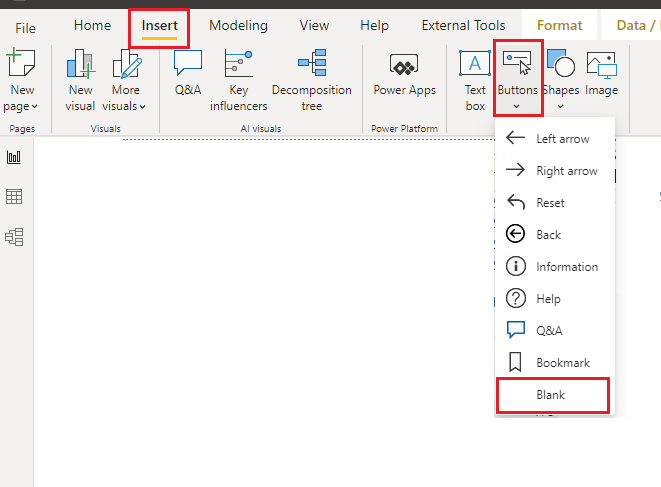This screenshot has width=661, height=487.
Task: Switch to the Home ribbon tab
Action: (92, 25)
